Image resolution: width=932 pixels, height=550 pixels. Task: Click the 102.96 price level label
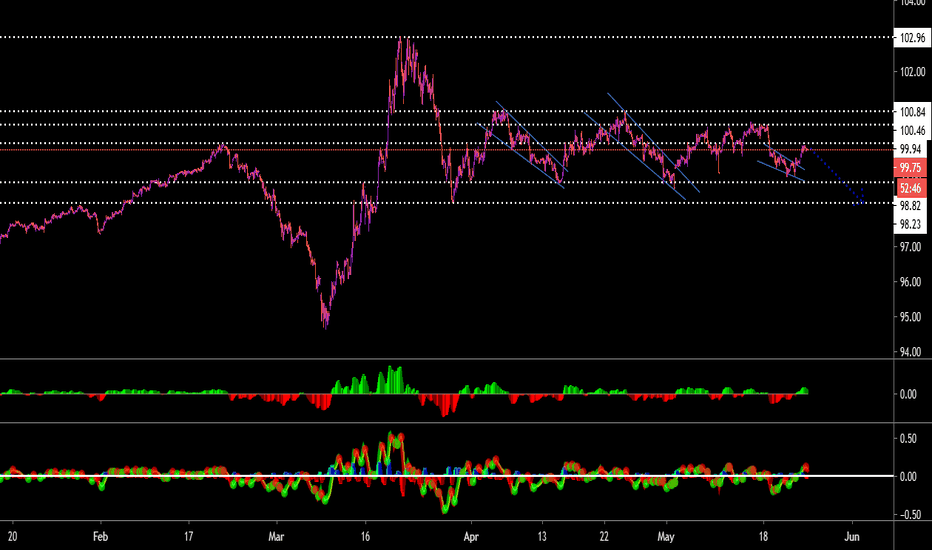click(911, 37)
